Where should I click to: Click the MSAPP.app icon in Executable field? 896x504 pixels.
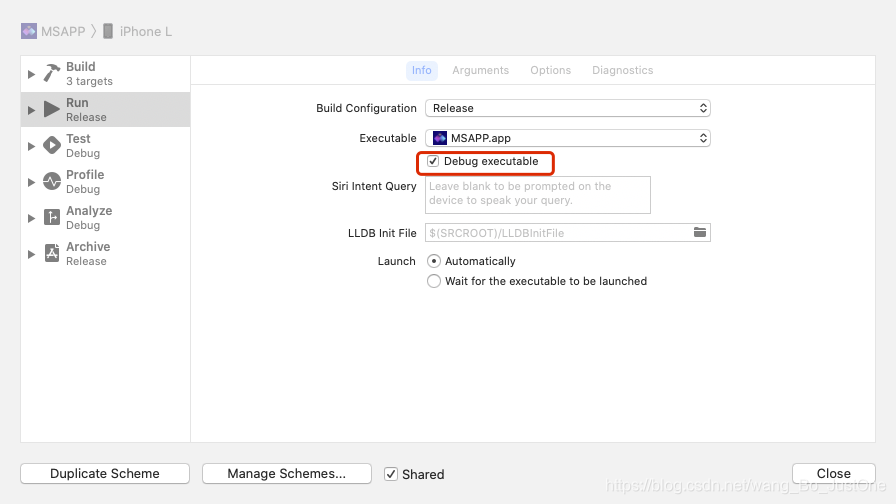point(439,138)
